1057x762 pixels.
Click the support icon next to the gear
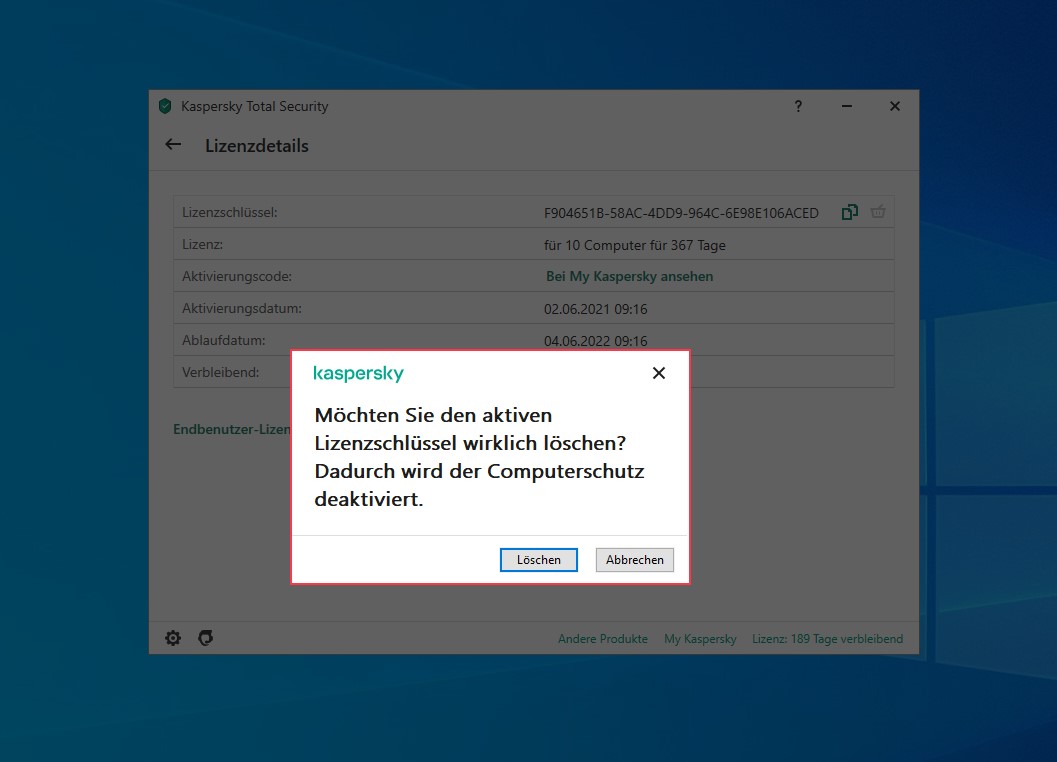pos(205,638)
